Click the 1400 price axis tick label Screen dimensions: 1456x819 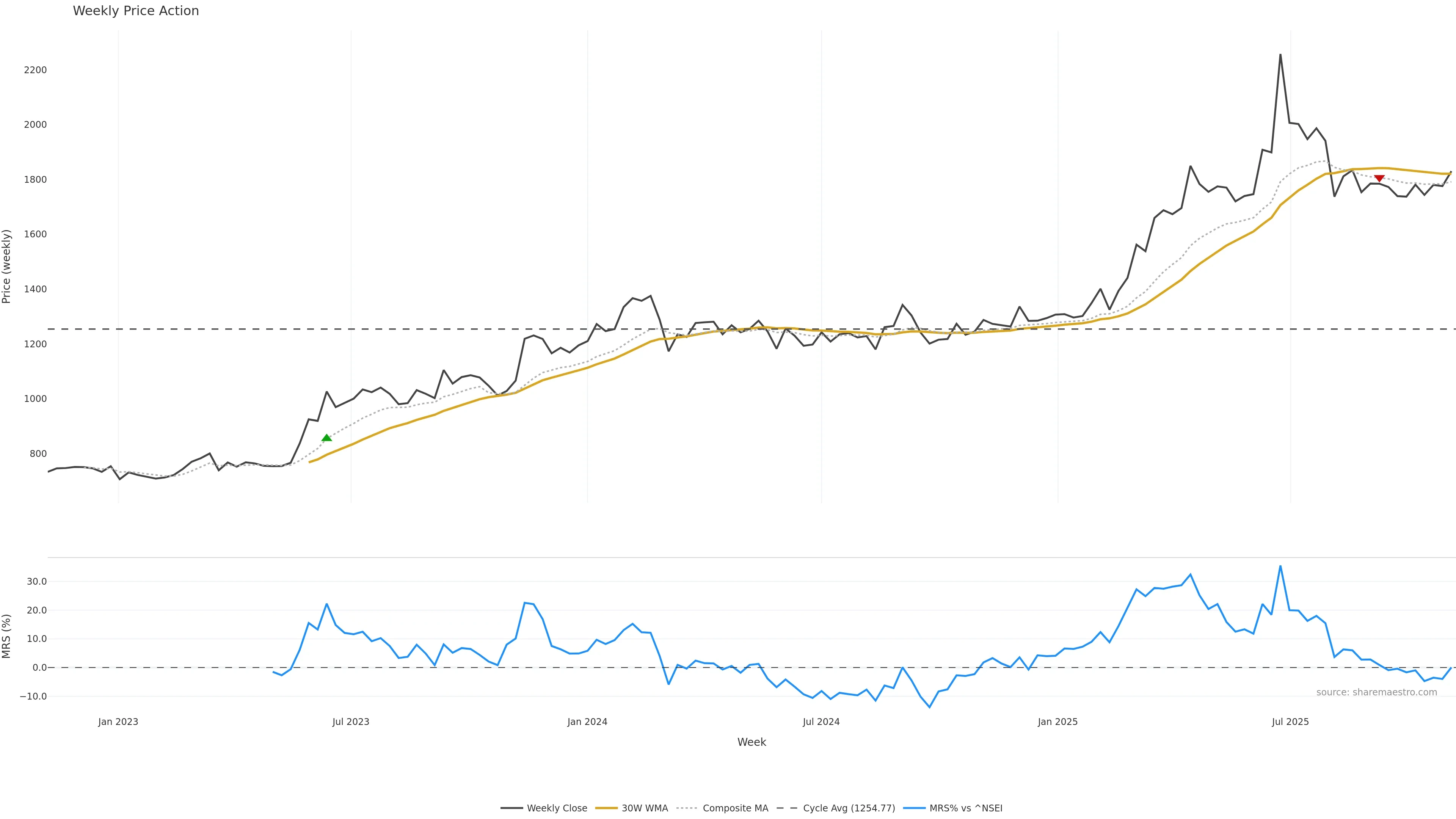tap(35, 289)
